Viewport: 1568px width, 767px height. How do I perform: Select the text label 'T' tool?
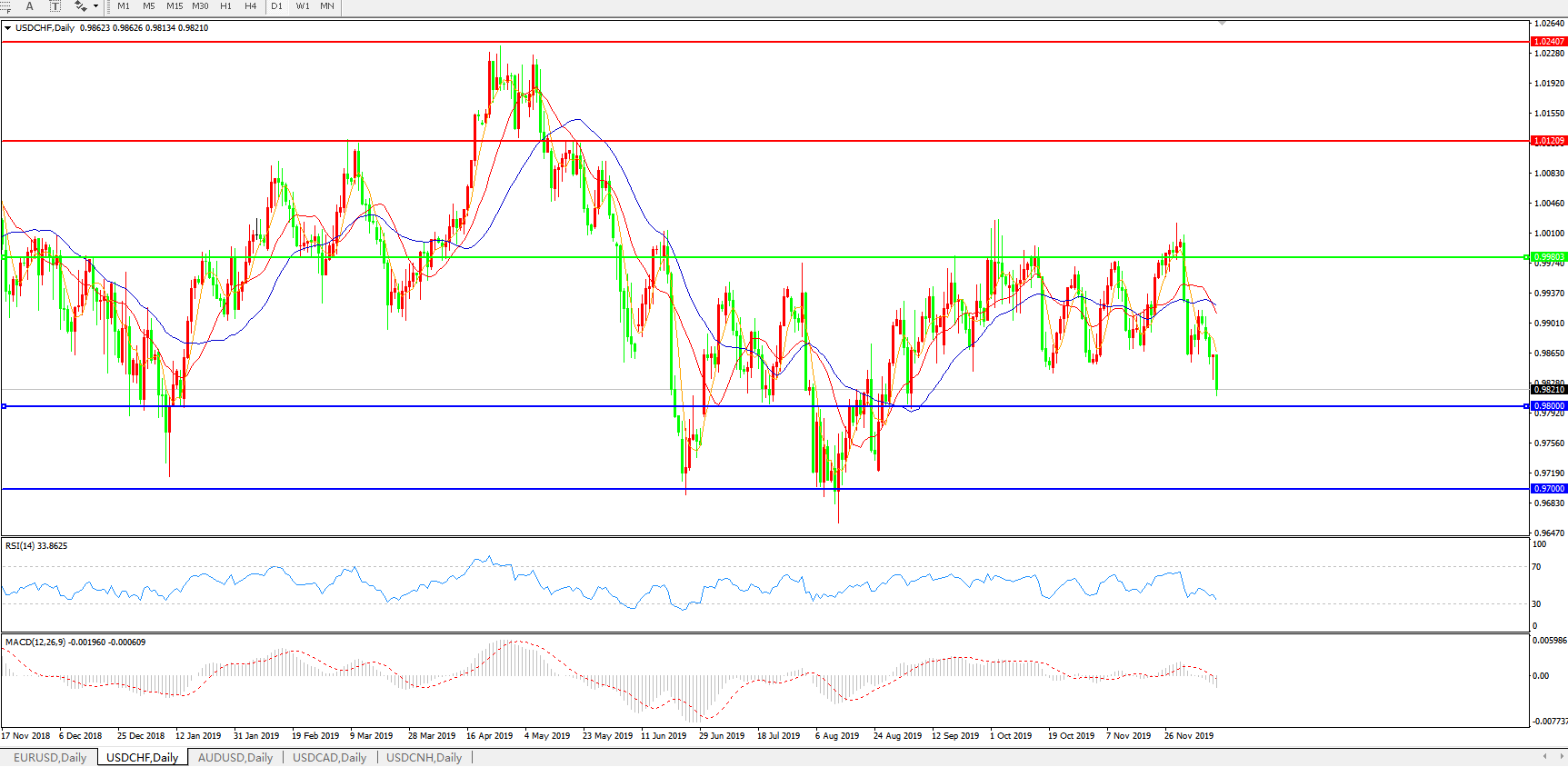tap(55, 6)
